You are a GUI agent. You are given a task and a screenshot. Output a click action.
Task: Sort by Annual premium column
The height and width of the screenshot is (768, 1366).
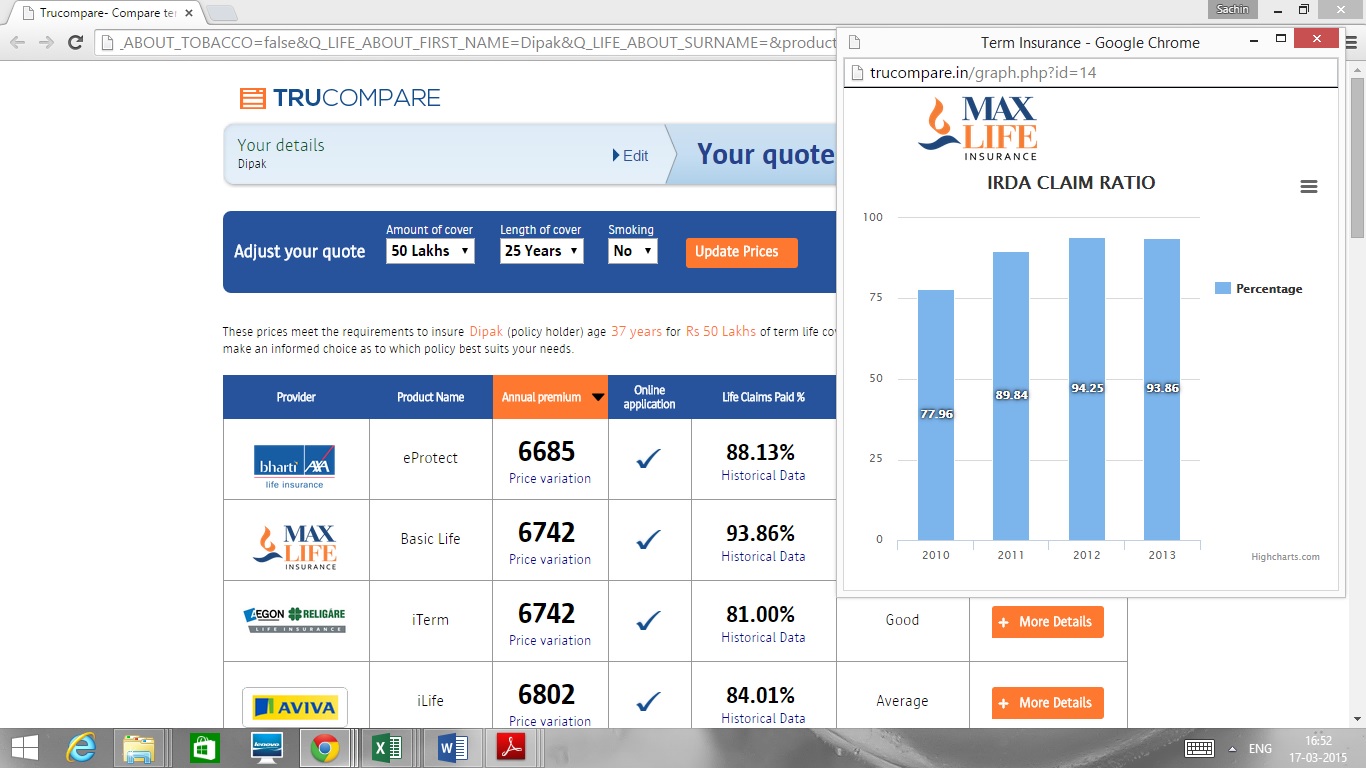(550, 397)
